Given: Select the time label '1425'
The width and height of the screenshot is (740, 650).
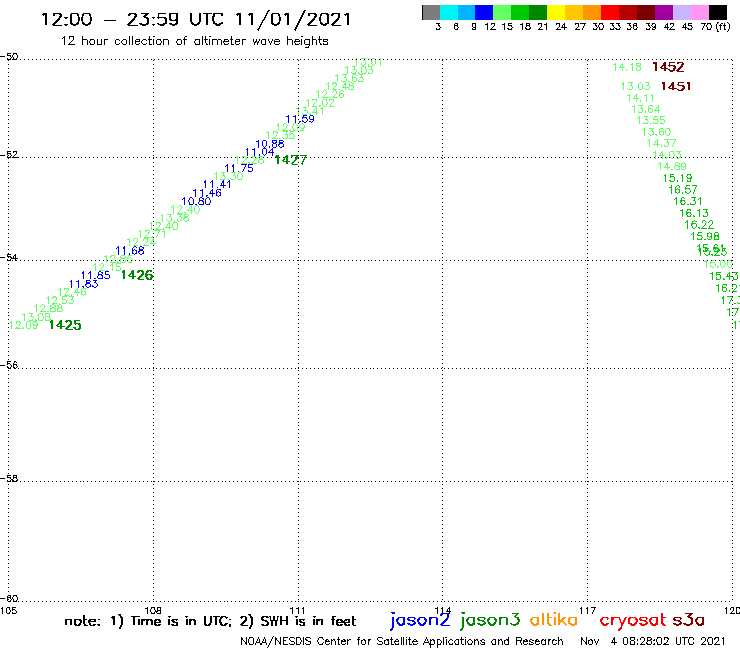Looking at the screenshot, I should click(65, 325).
